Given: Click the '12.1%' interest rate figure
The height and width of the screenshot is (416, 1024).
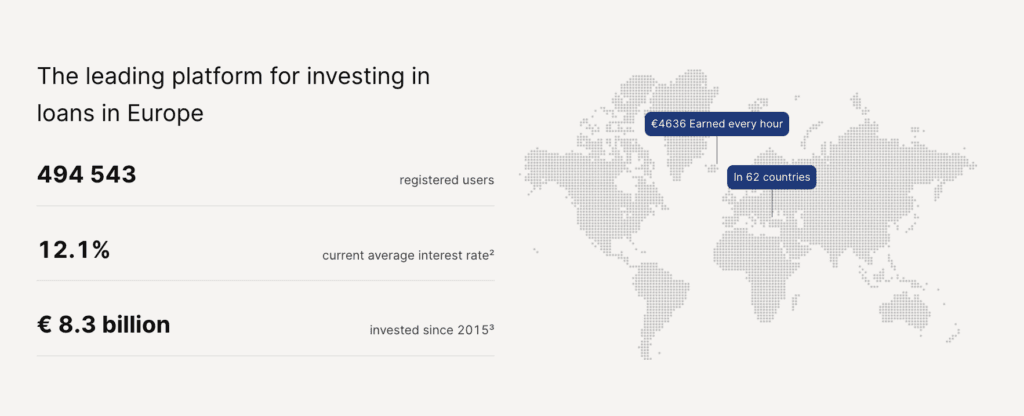Looking at the screenshot, I should (x=73, y=250).
